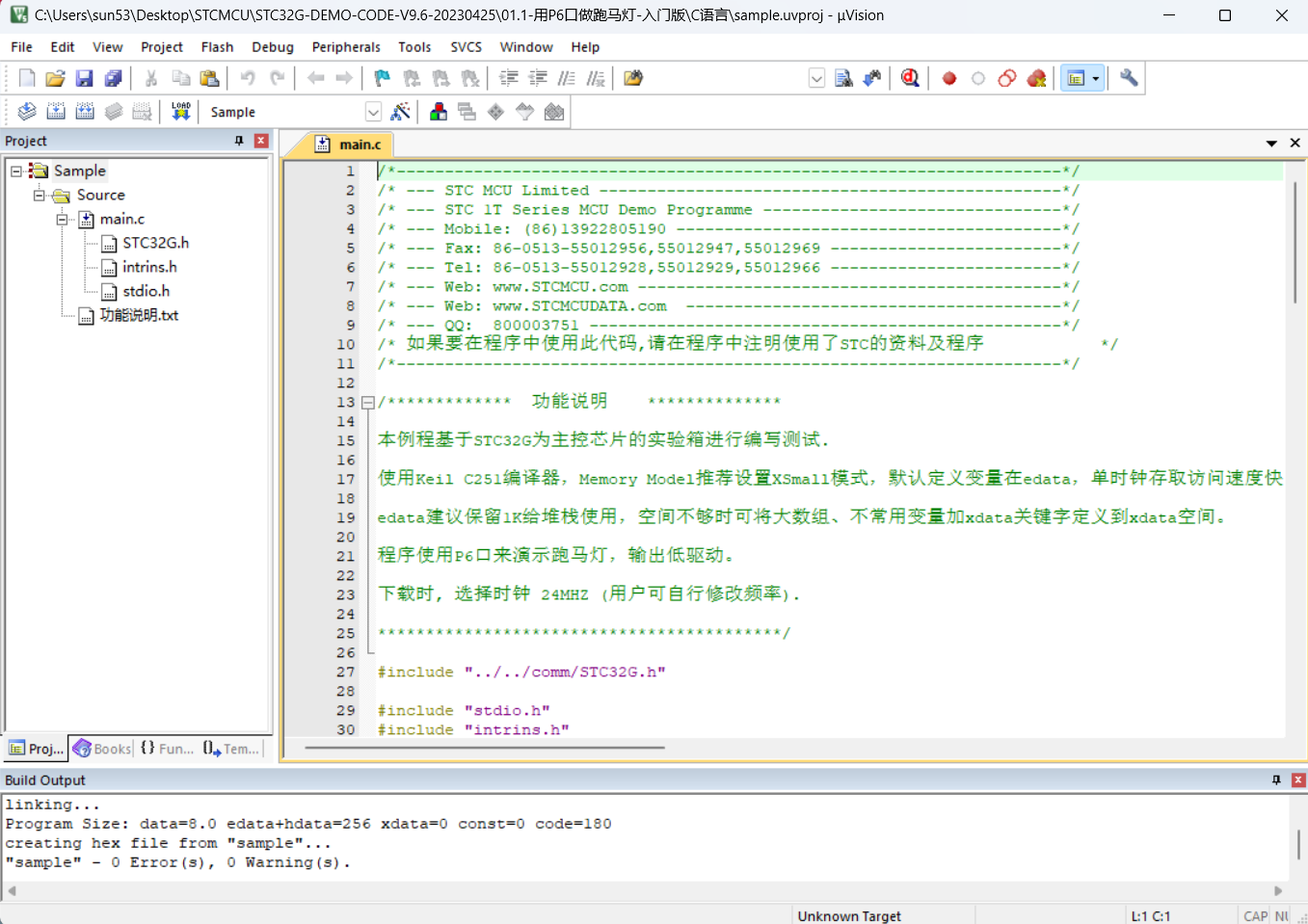Select STC32G.h in project tree
Screen dimensions: 1308x924
(x=155, y=243)
